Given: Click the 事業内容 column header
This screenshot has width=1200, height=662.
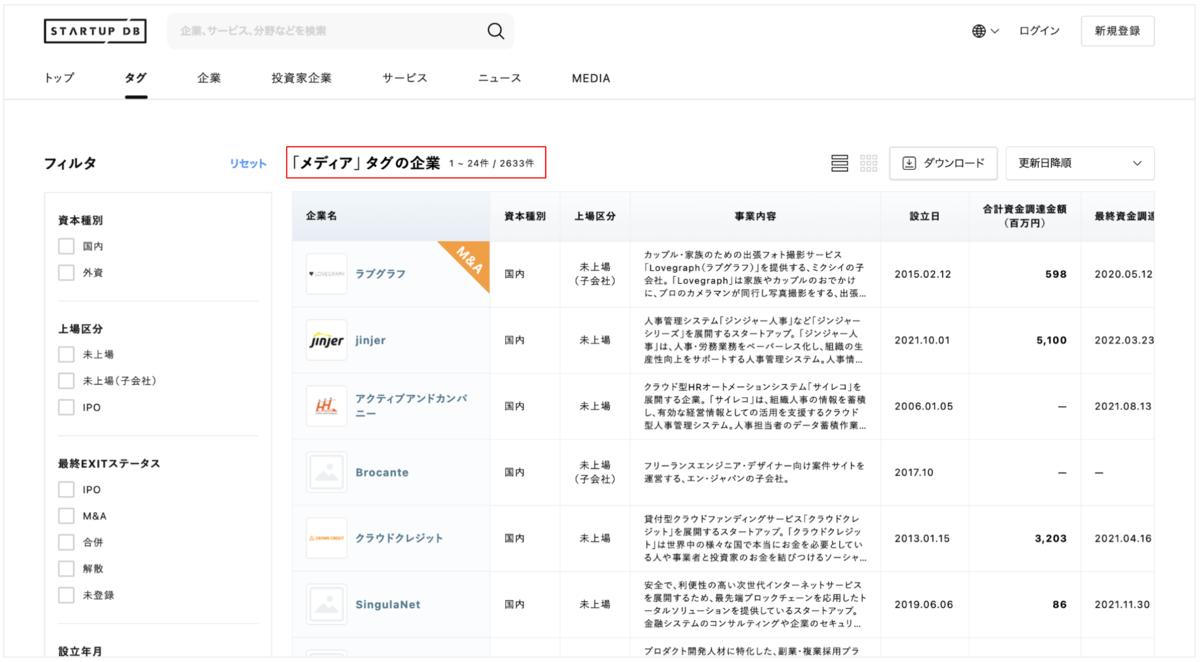Looking at the screenshot, I should [755, 216].
